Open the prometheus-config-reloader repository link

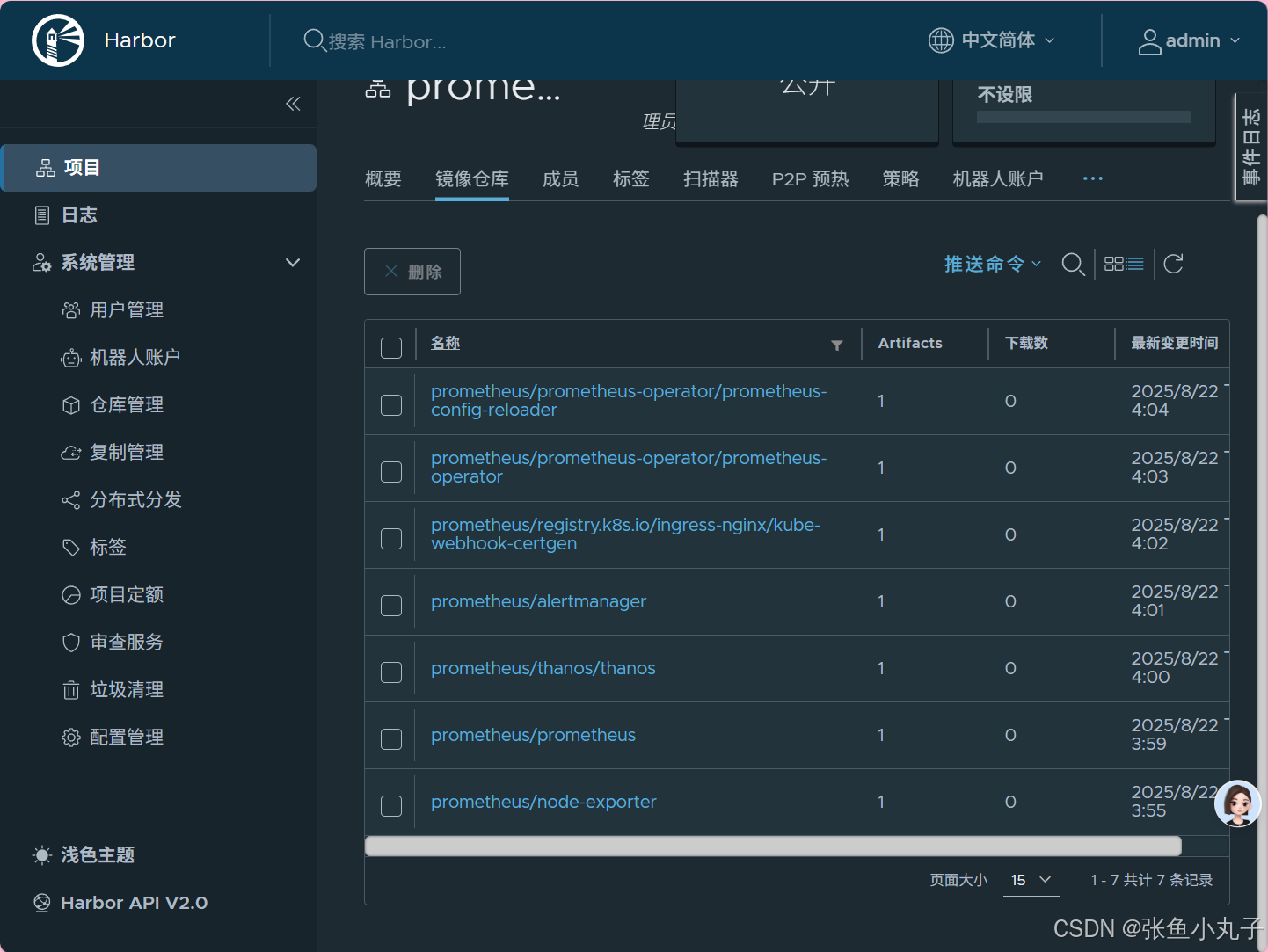click(629, 401)
